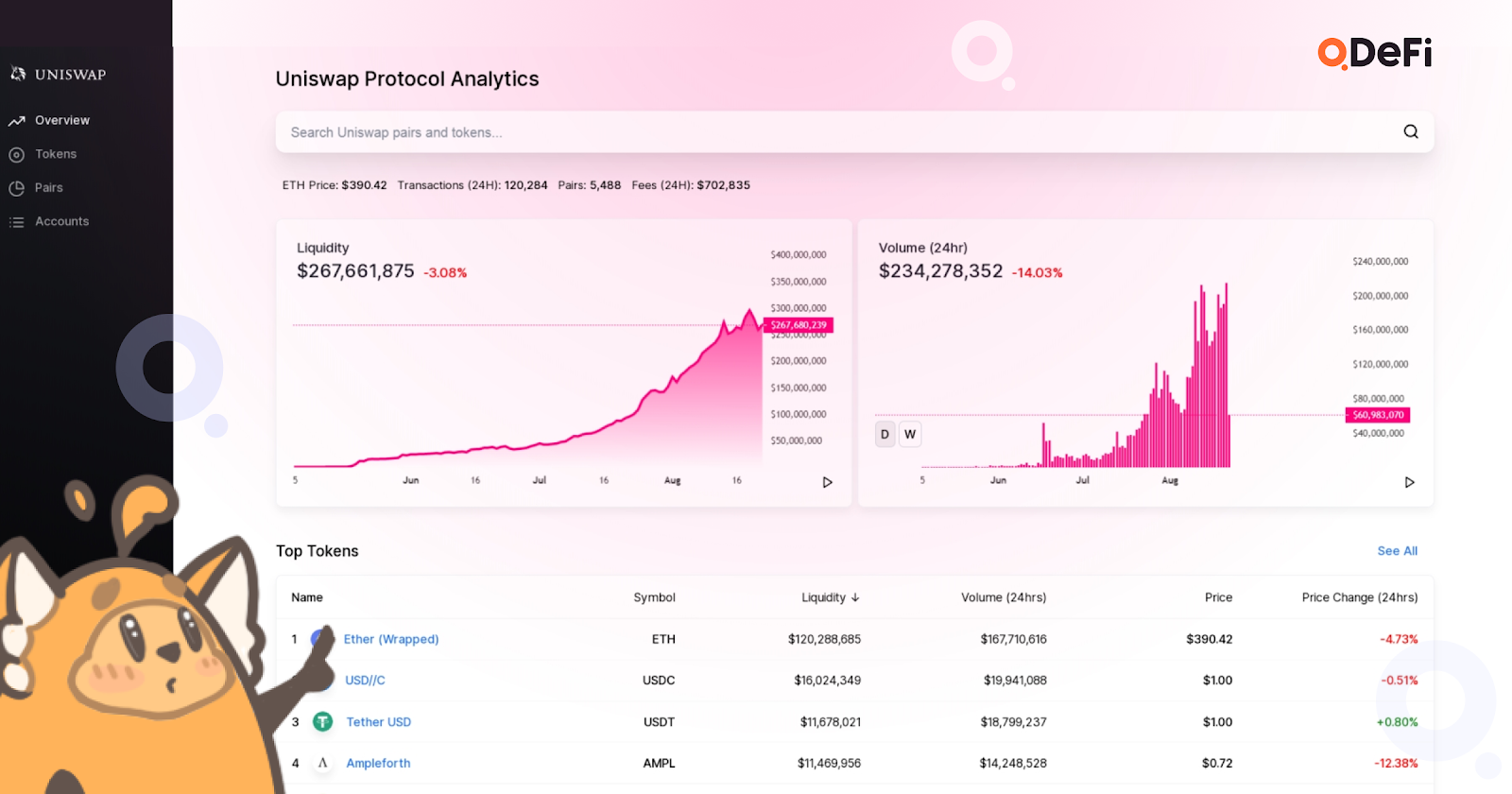Click the ETH Price $390.42 stat
This screenshot has width=1512, height=794.
click(335, 185)
